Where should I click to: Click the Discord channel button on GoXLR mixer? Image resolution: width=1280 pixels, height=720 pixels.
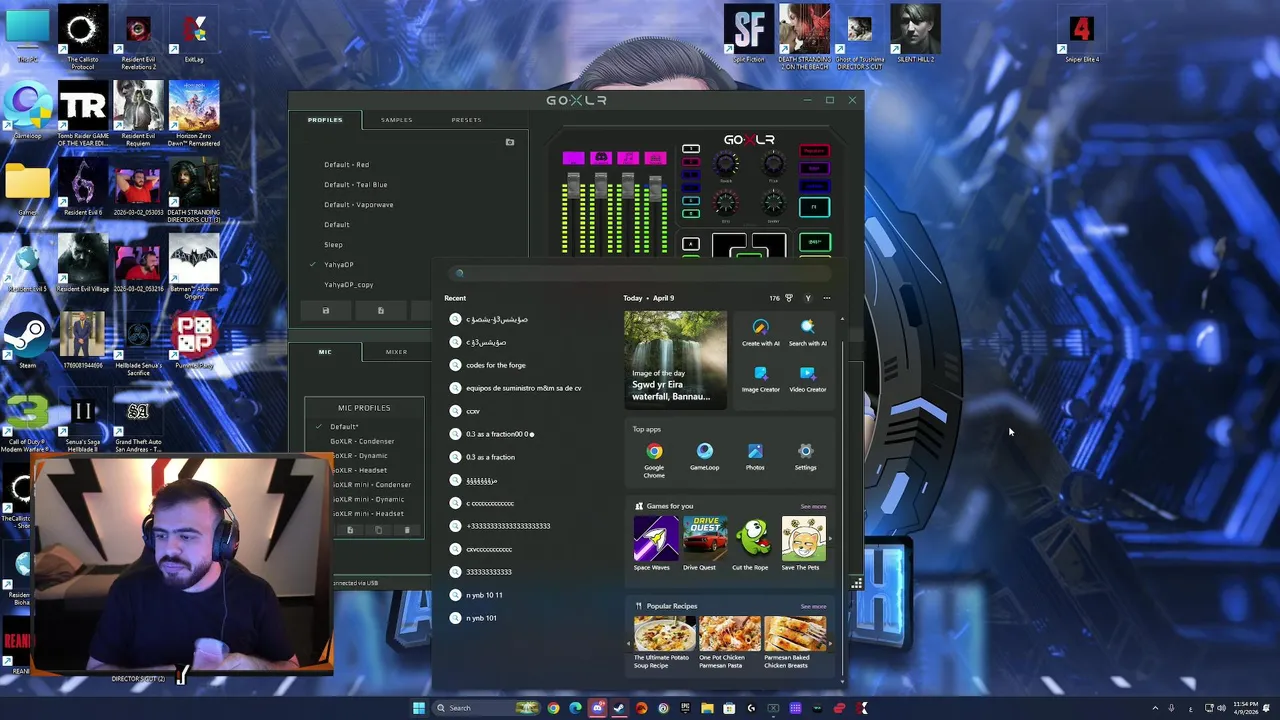[600, 158]
